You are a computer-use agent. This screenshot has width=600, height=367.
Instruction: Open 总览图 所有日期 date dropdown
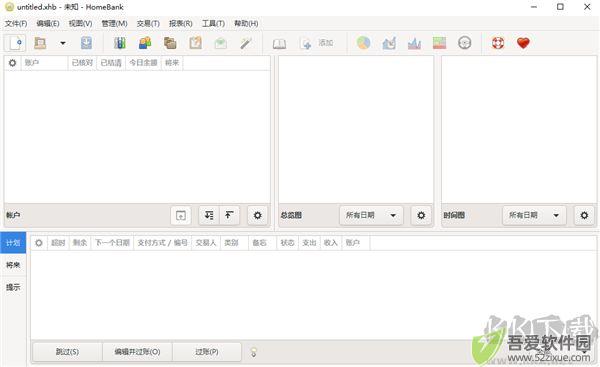(371, 215)
